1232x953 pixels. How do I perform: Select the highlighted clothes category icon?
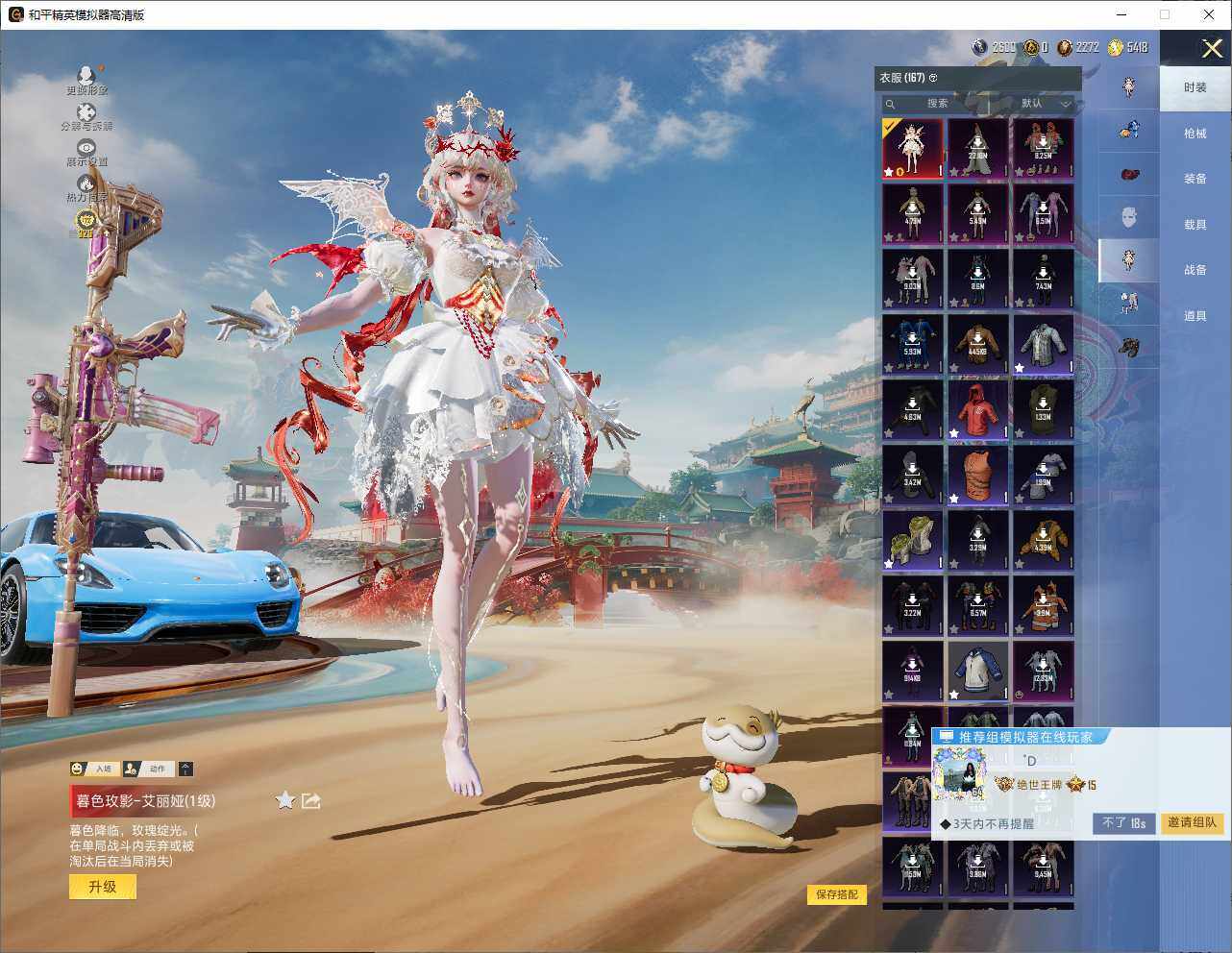1129,260
